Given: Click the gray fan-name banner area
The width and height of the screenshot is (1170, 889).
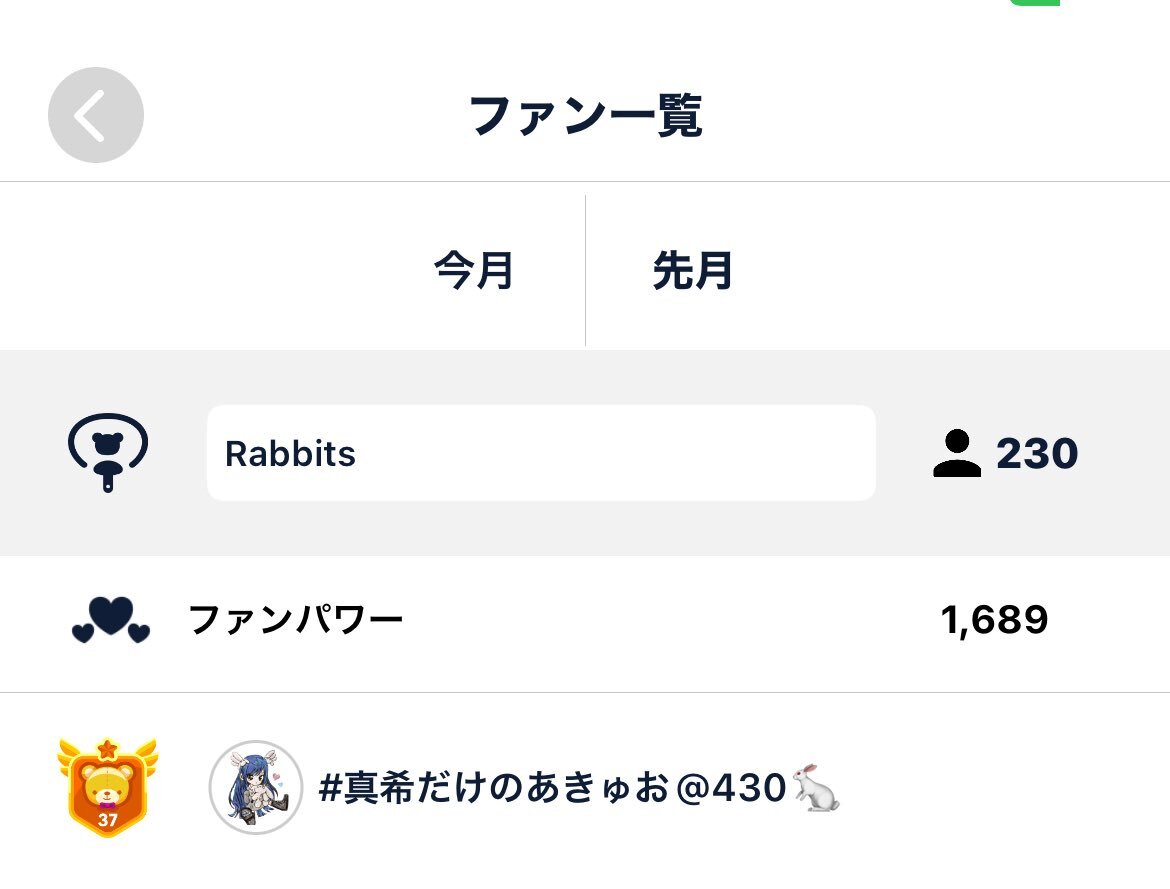Looking at the screenshot, I should point(585,453).
